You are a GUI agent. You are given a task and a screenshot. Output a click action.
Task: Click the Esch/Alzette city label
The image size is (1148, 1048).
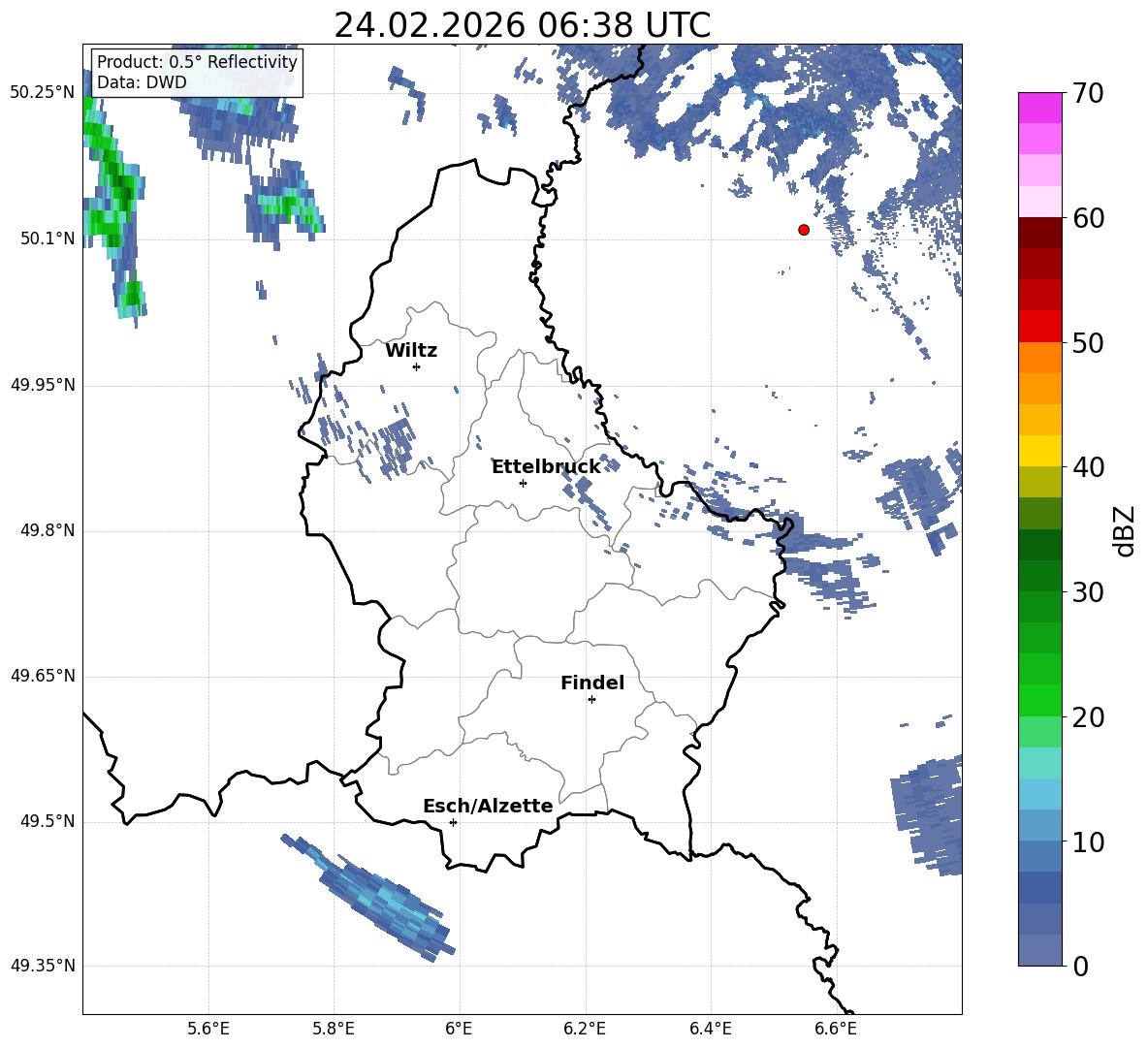tap(489, 806)
